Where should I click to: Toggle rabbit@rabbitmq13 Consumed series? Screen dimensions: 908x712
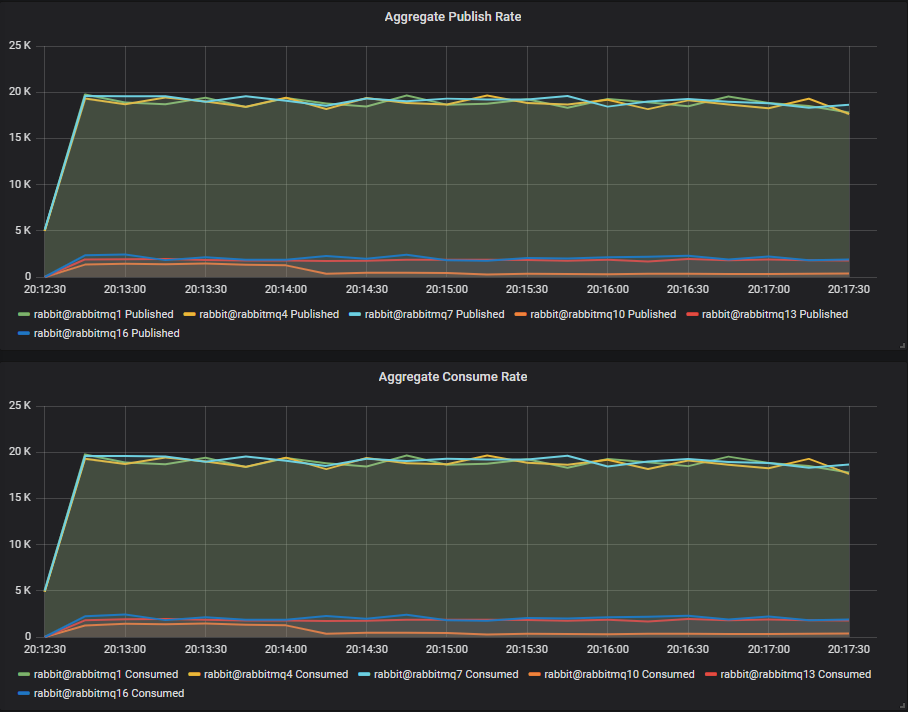tap(795, 674)
